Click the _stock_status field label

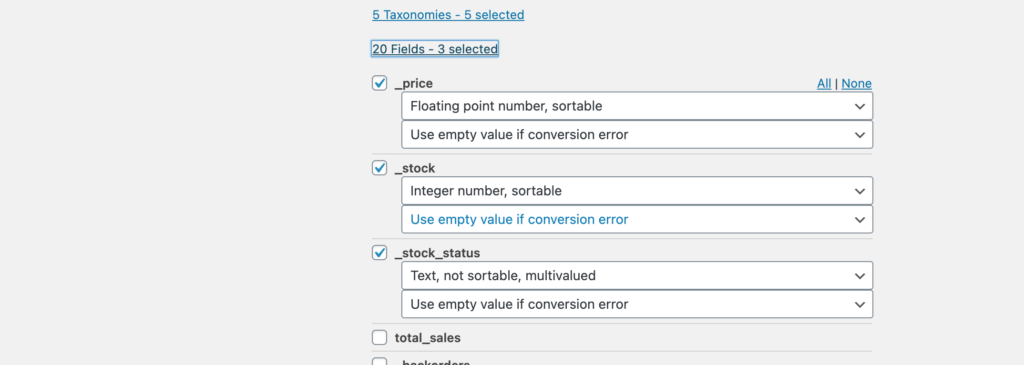tap(438, 253)
